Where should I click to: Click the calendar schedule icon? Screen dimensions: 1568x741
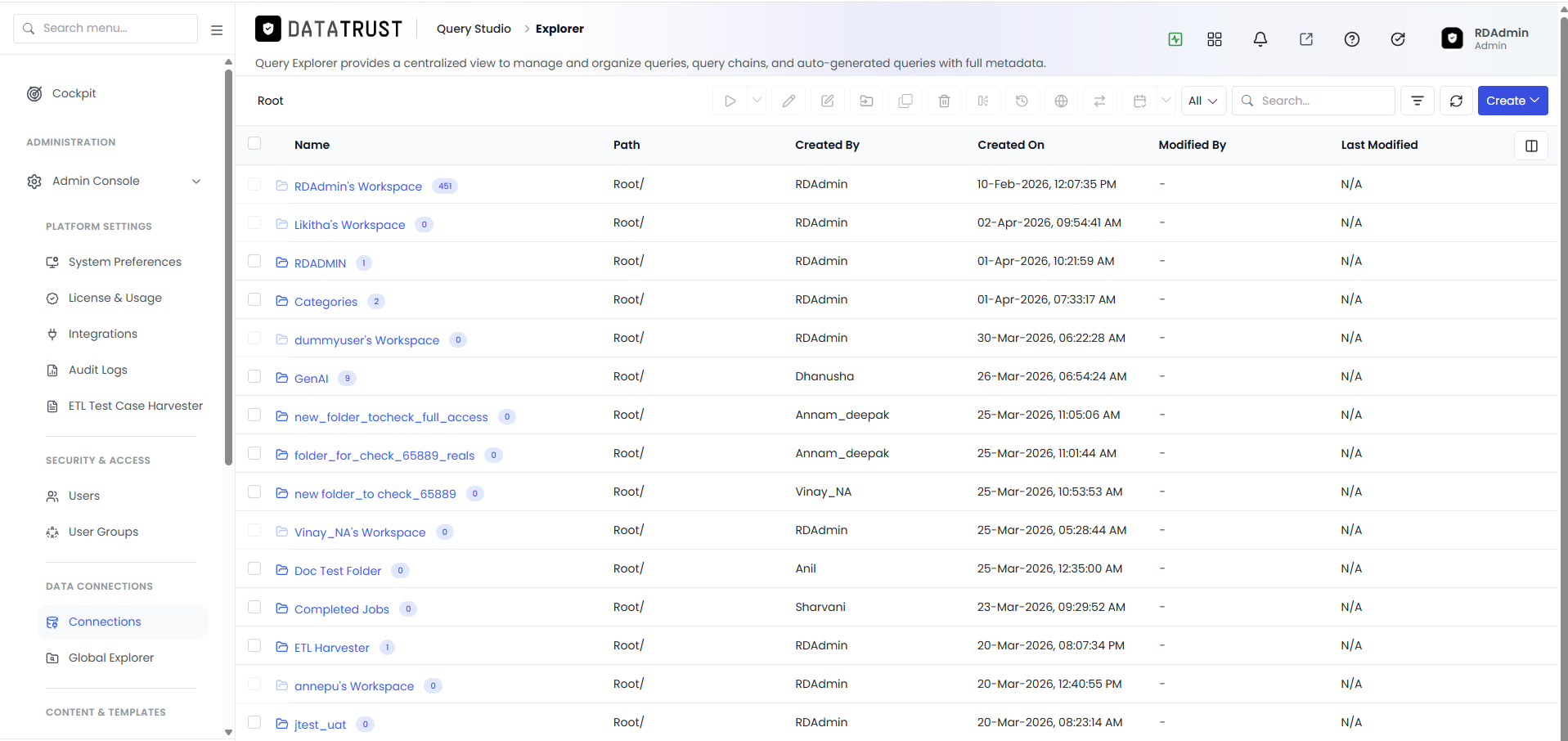point(1139,101)
